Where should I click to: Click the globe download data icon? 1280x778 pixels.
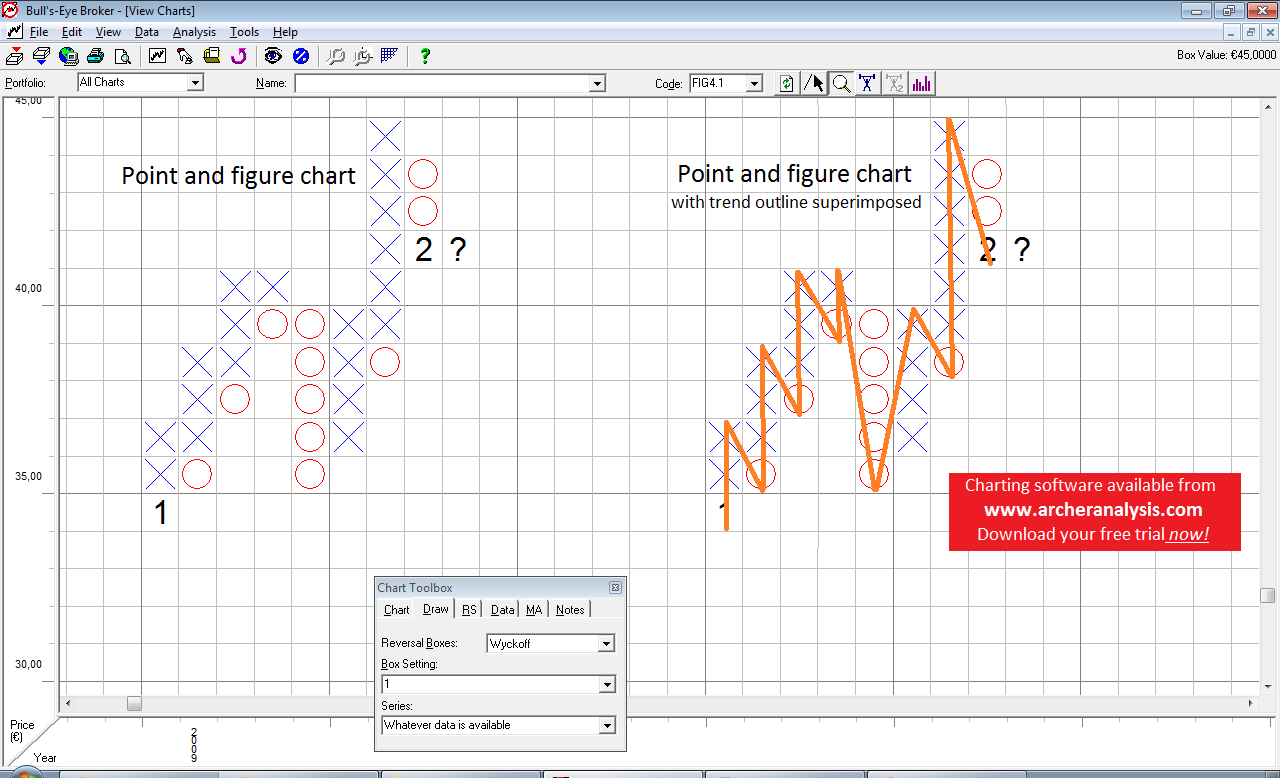pos(68,56)
